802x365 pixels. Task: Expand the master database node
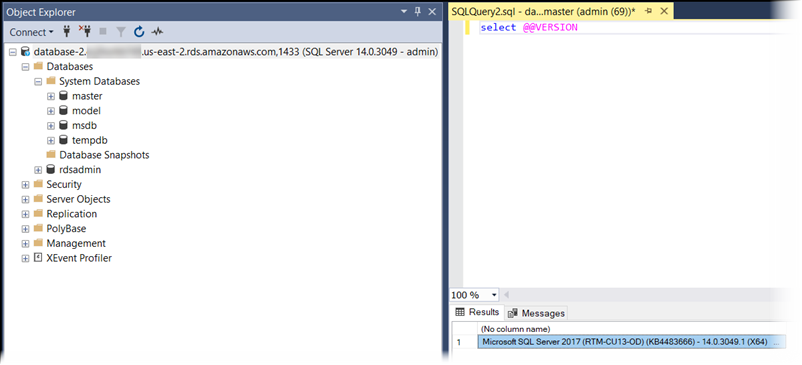coord(51,97)
